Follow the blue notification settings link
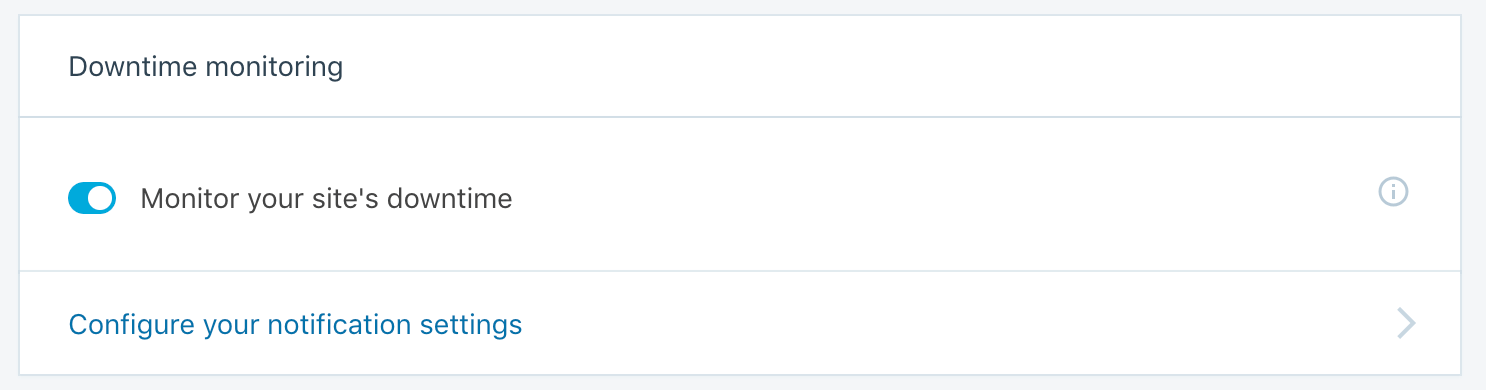This screenshot has width=1486, height=390. click(x=295, y=325)
